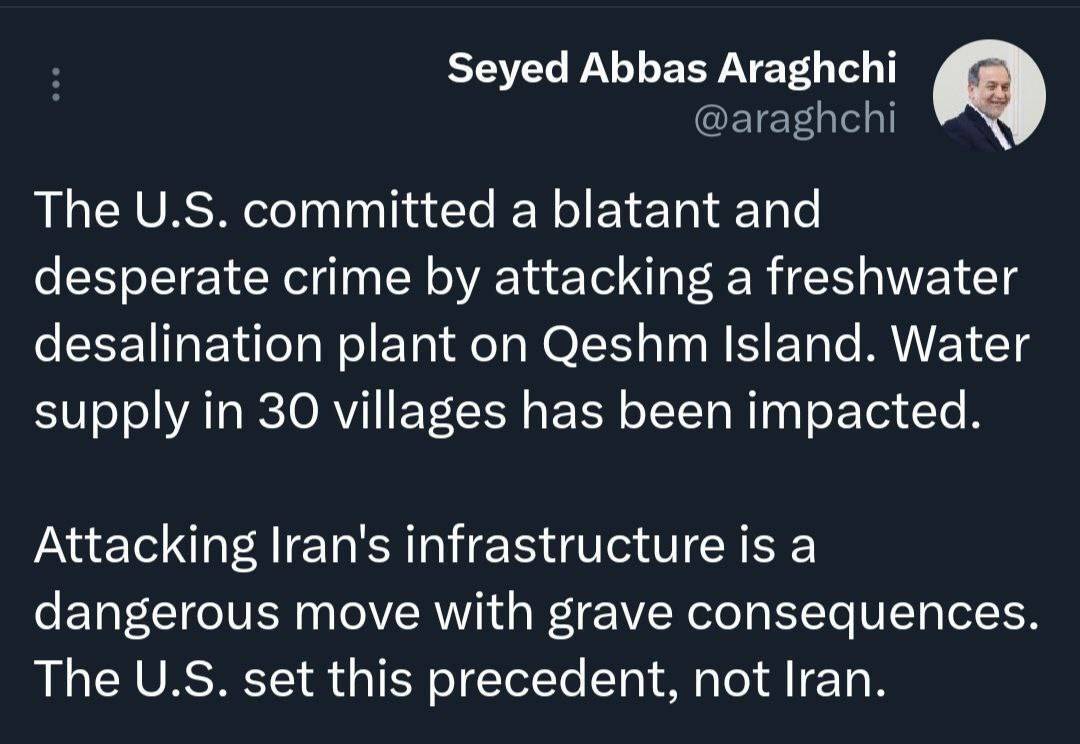This screenshot has width=1080, height=744.
Task: Click the @araghchi handle
Action: (x=795, y=120)
